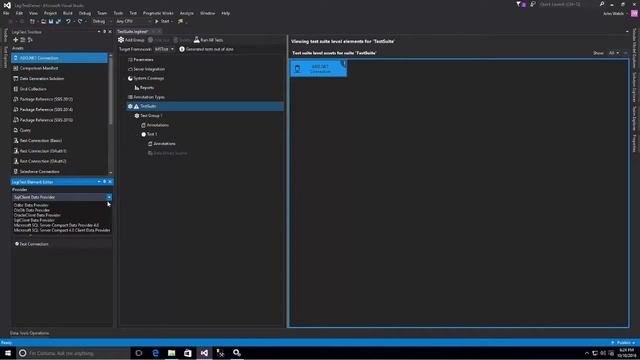Pin the LegiTest Element Editor panel
This screenshot has height=360, width=640.
(x=104, y=182)
